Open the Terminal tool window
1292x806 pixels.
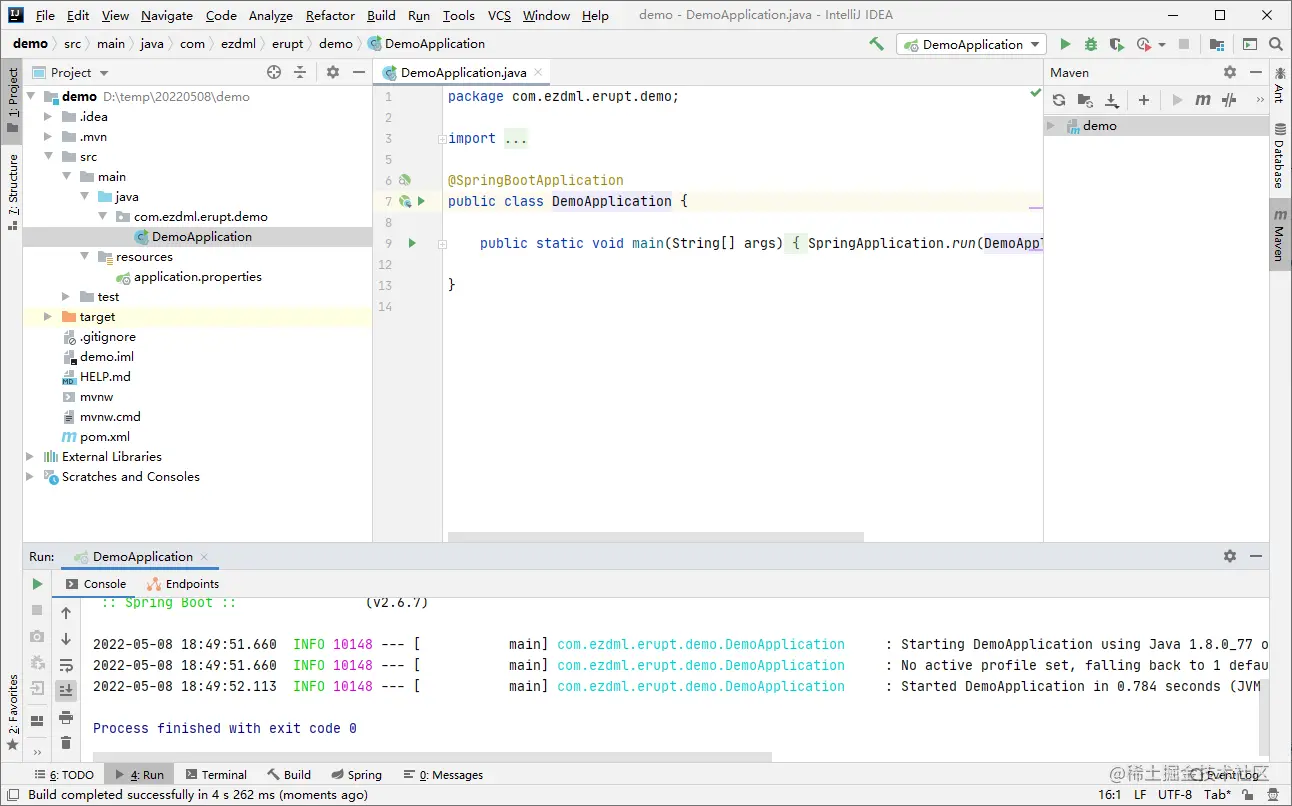214,775
